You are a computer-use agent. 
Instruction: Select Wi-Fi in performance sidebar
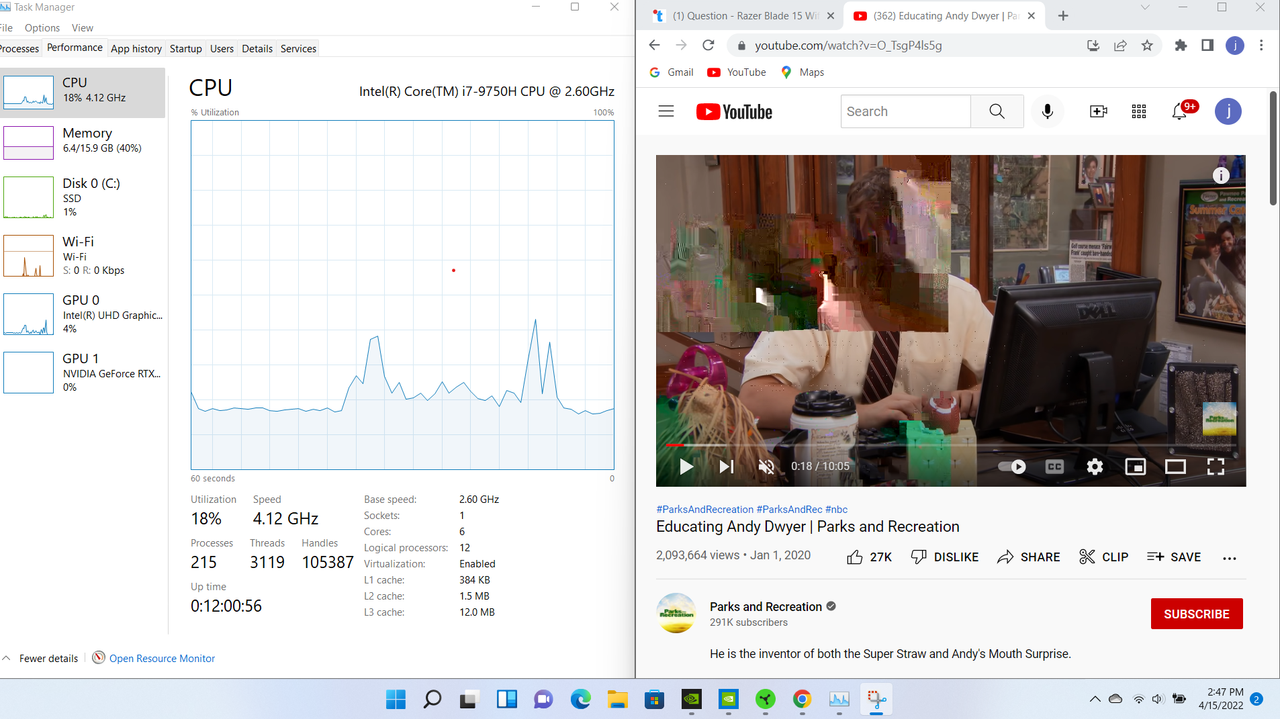pyautogui.click(x=84, y=255)
